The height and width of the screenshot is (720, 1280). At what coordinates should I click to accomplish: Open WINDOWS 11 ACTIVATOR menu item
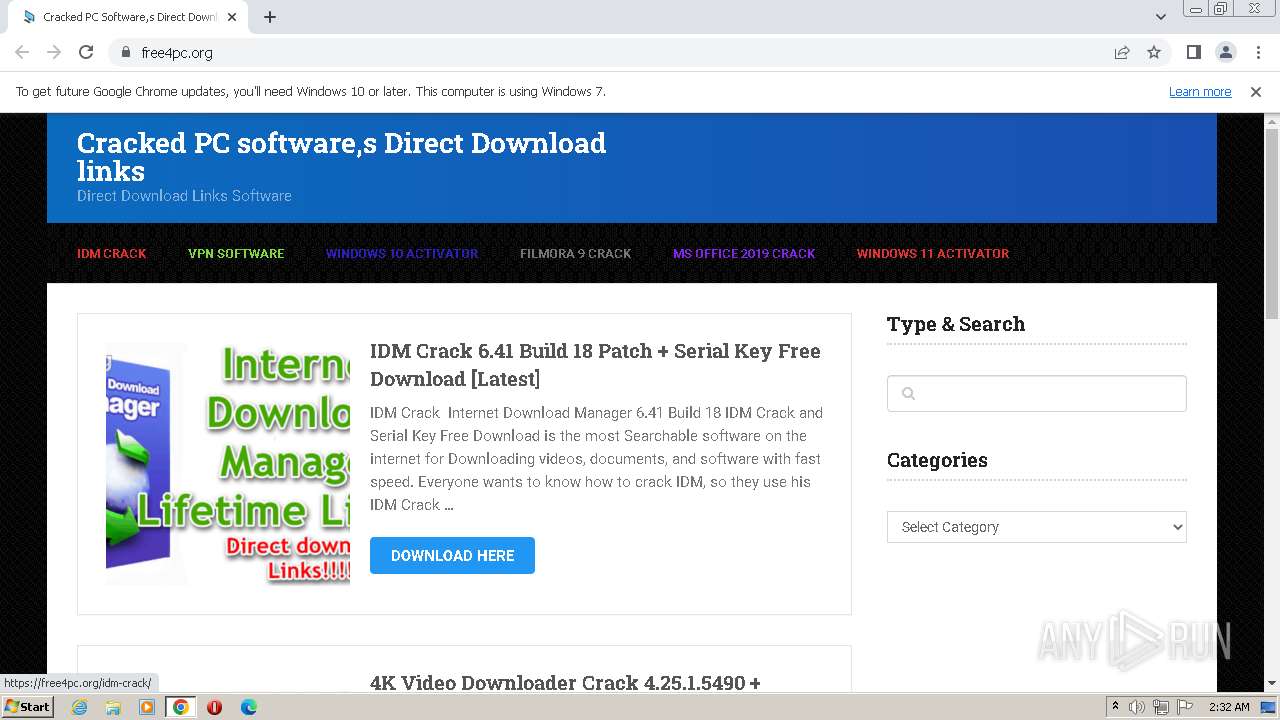[933, 254]
